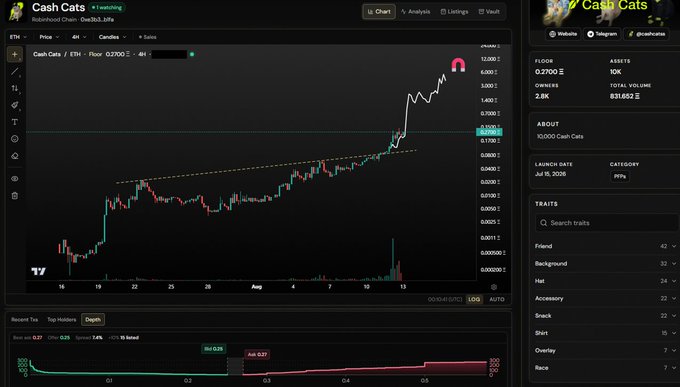Click the Bid 0.25 depth marker

click(x=213, y=349)
